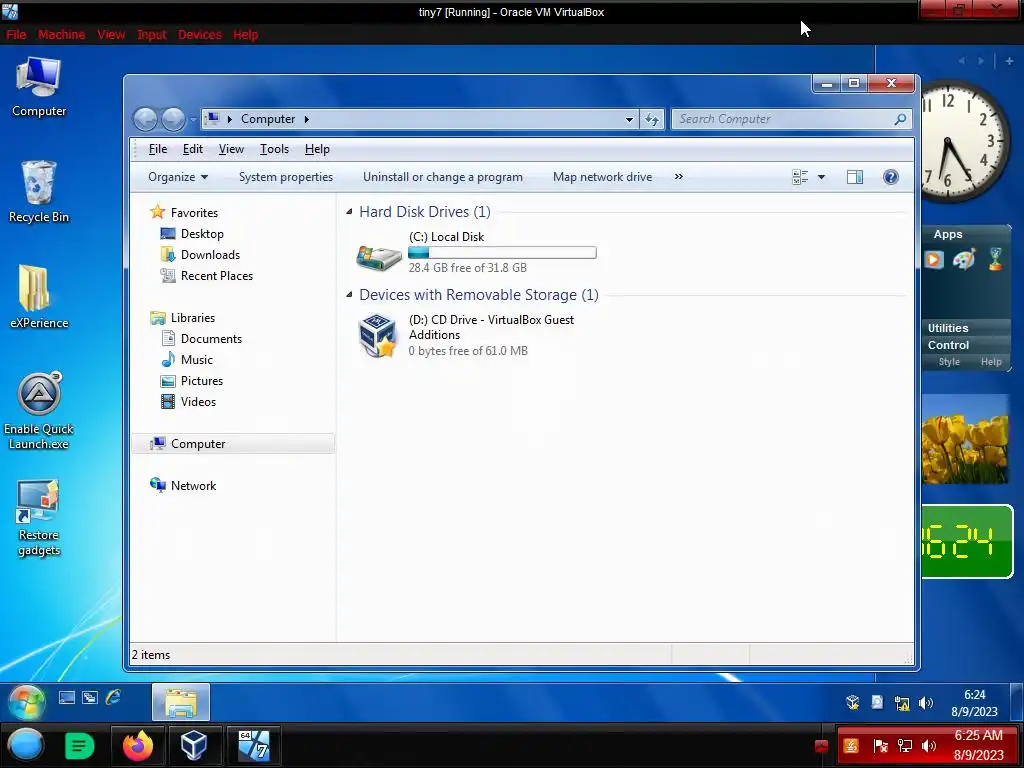Click Control in the sidebar gadget
The image size is (1024, 768).
point(948,345)
